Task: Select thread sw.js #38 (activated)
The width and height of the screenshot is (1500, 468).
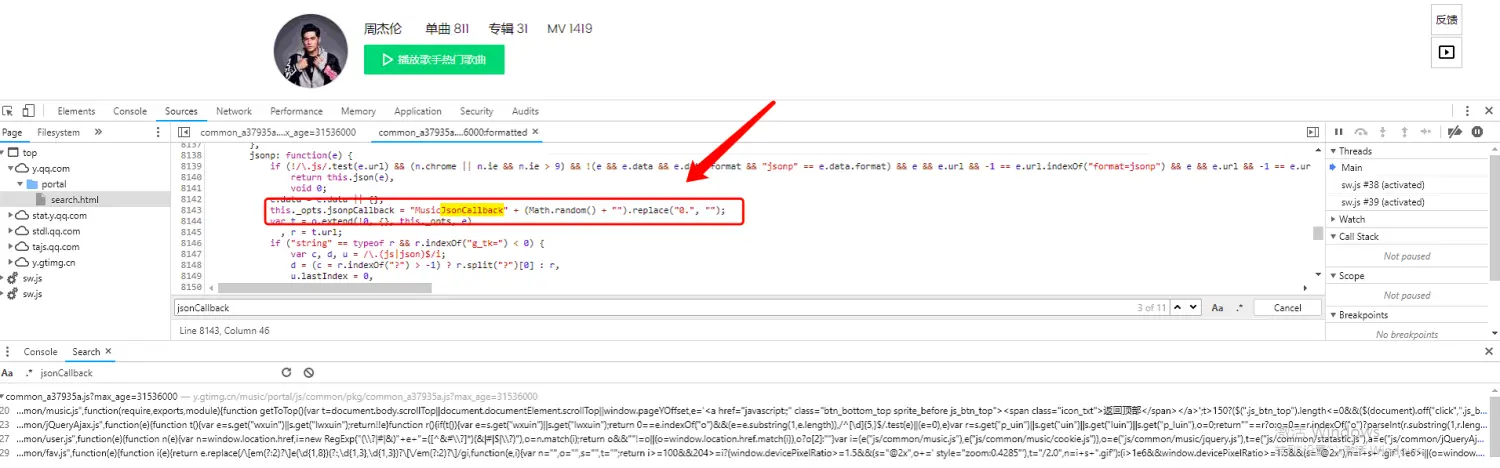Action: 1383,185
